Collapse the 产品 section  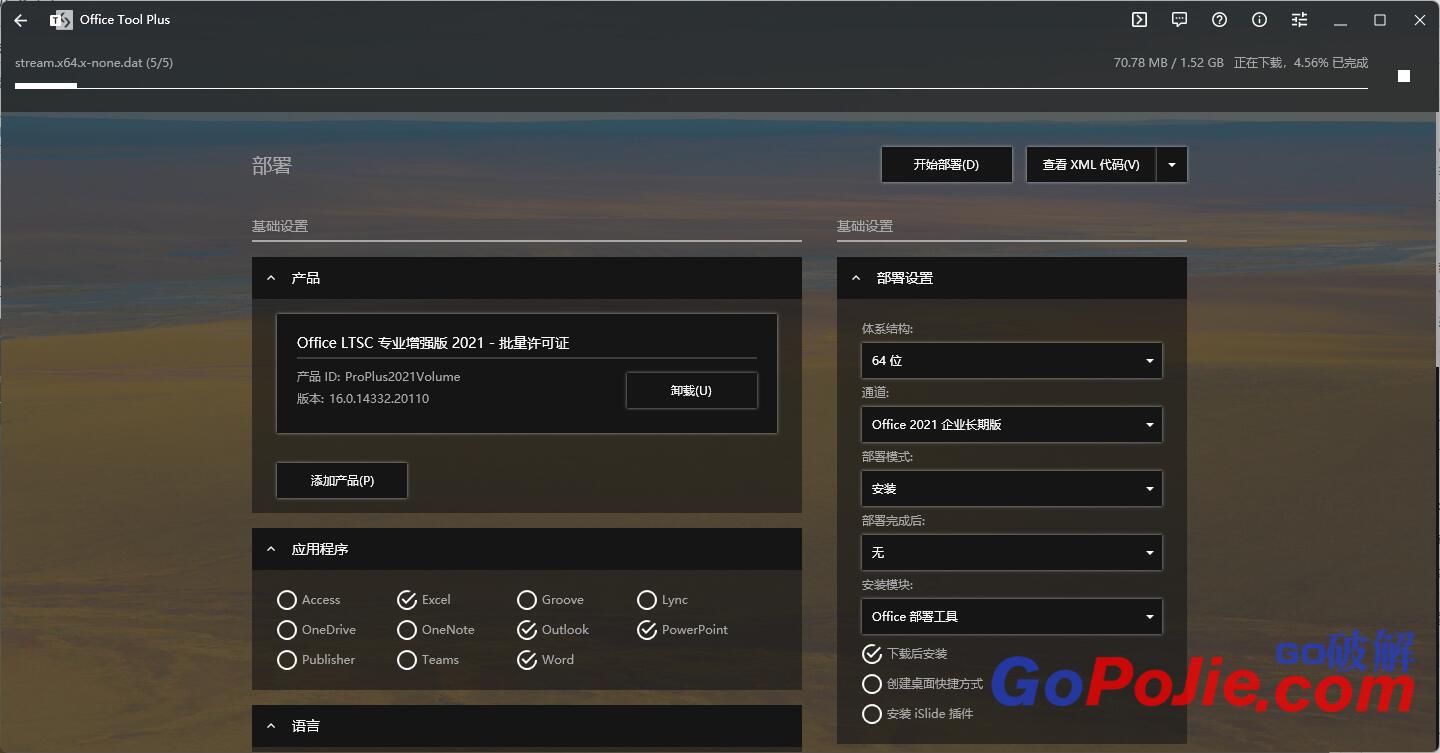click(x=271, y=278)
